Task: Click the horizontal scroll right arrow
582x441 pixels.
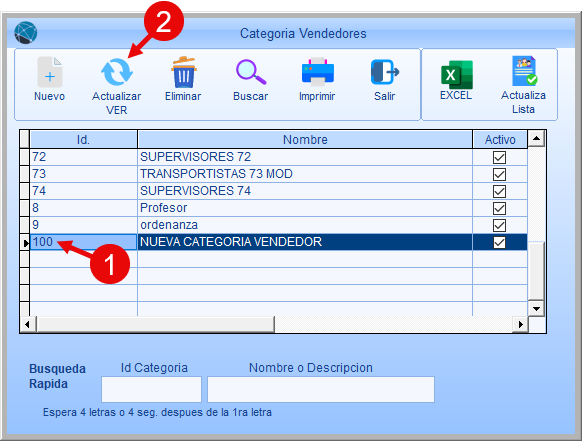Action: [520, 324]
